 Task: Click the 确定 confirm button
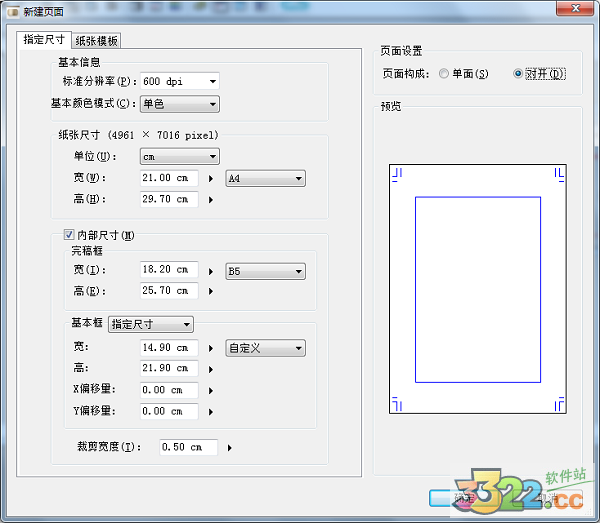coord(464,498)
